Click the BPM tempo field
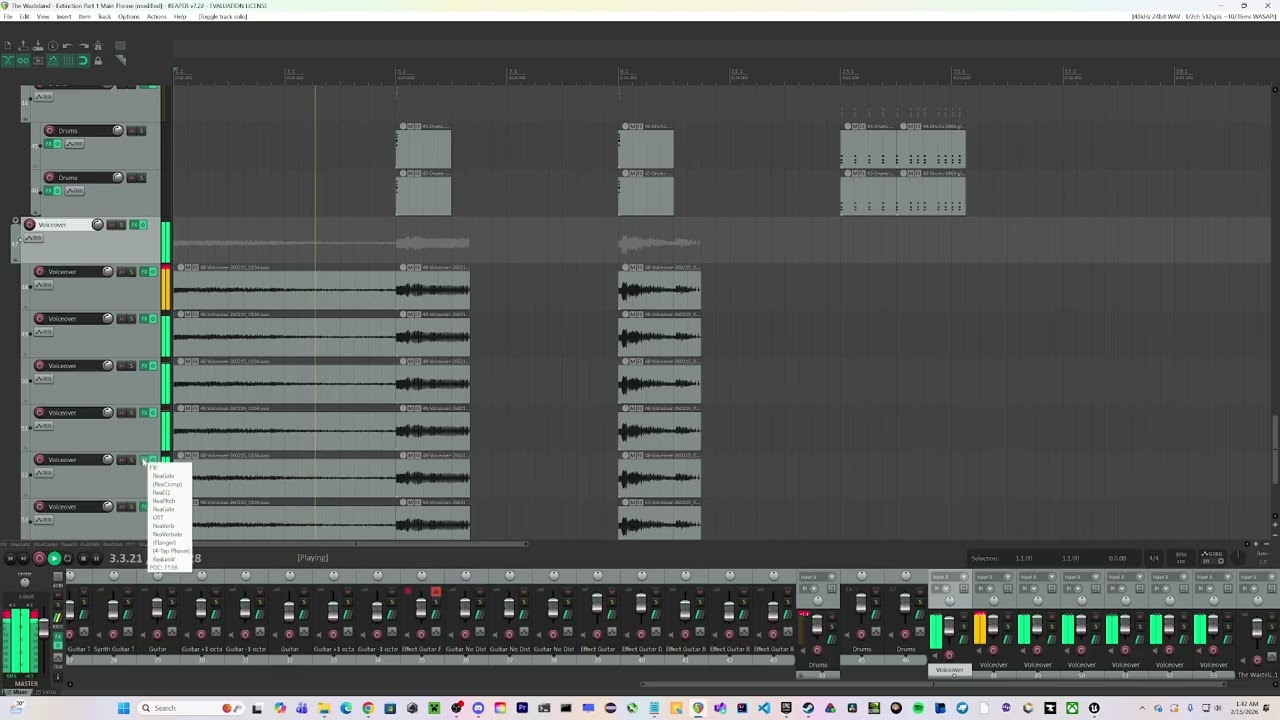This screenshot has width=1280, height=720. click(1181, 558)
